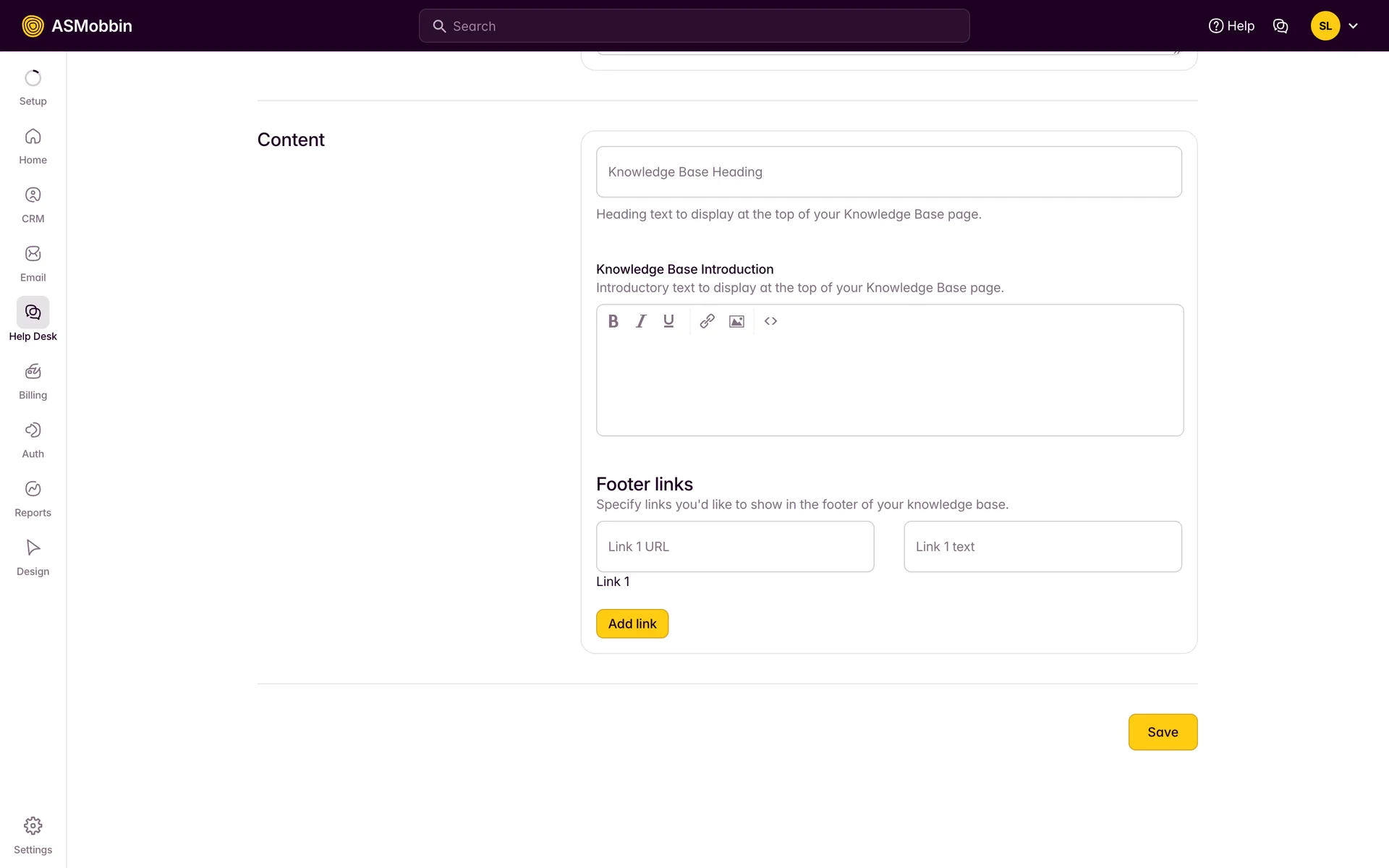The width and height of the screenshot is (1389, 868).
Task: Insert a link via editor toolbar
Action: click(707, 321)
